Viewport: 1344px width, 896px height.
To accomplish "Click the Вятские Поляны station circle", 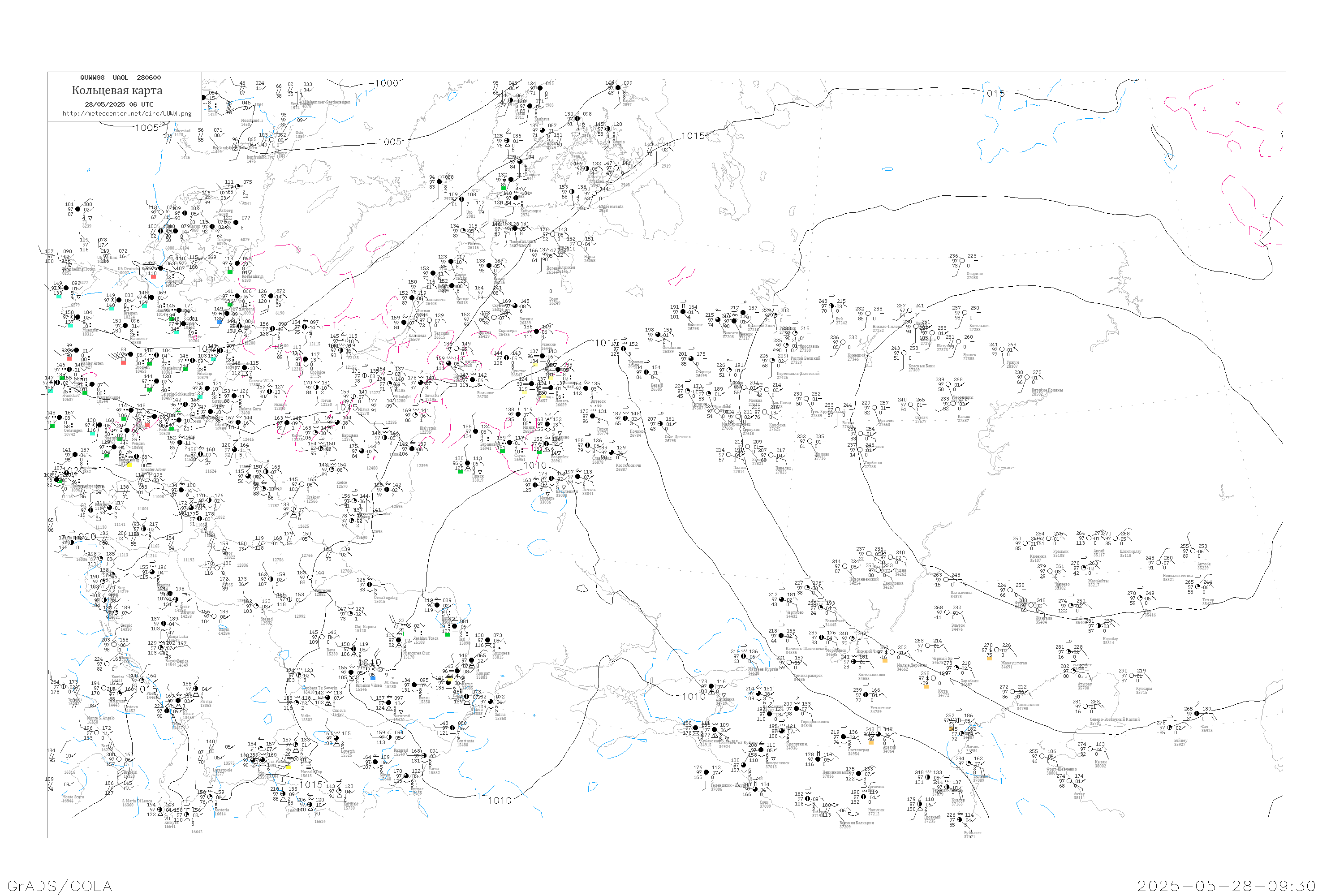I will (1027, 378).
